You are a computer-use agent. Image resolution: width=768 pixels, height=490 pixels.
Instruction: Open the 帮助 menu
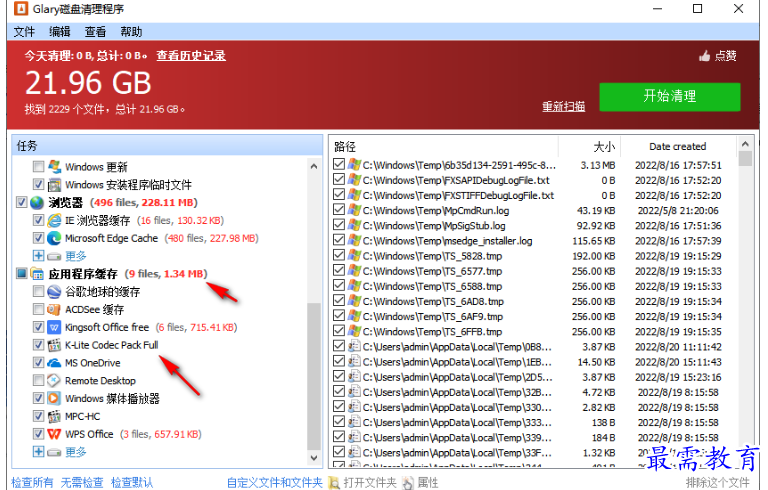pyautogui.click(x=131, y=32)
